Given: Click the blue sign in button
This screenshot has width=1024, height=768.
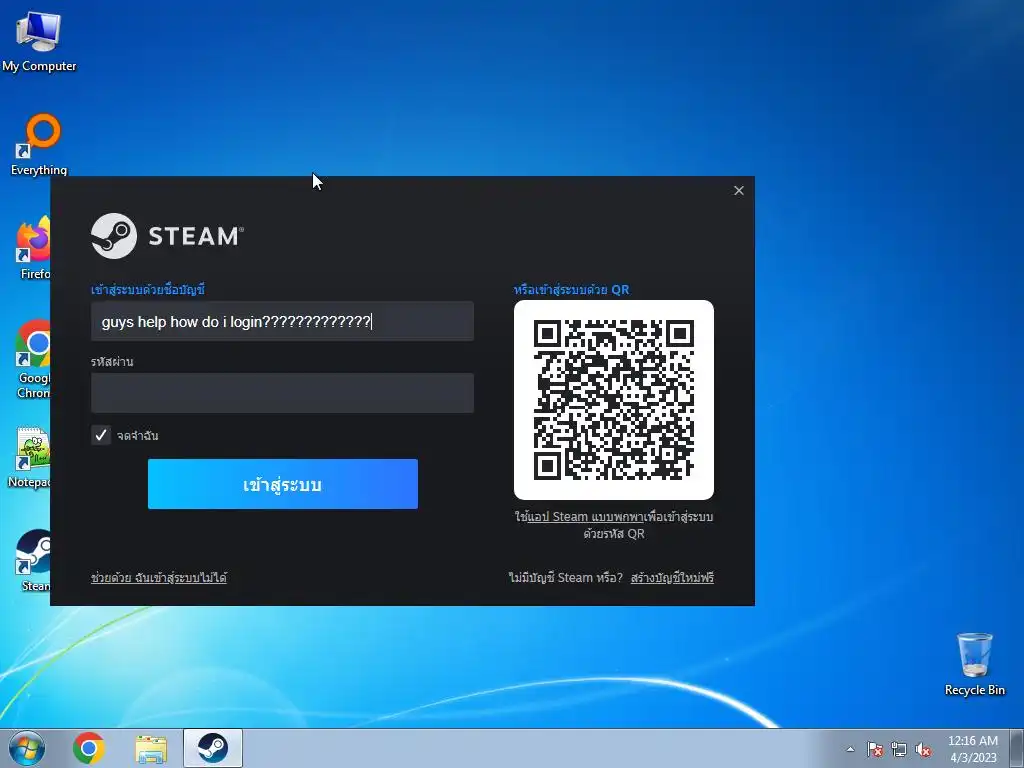Looking at the screenshot, I should point(283,484).
